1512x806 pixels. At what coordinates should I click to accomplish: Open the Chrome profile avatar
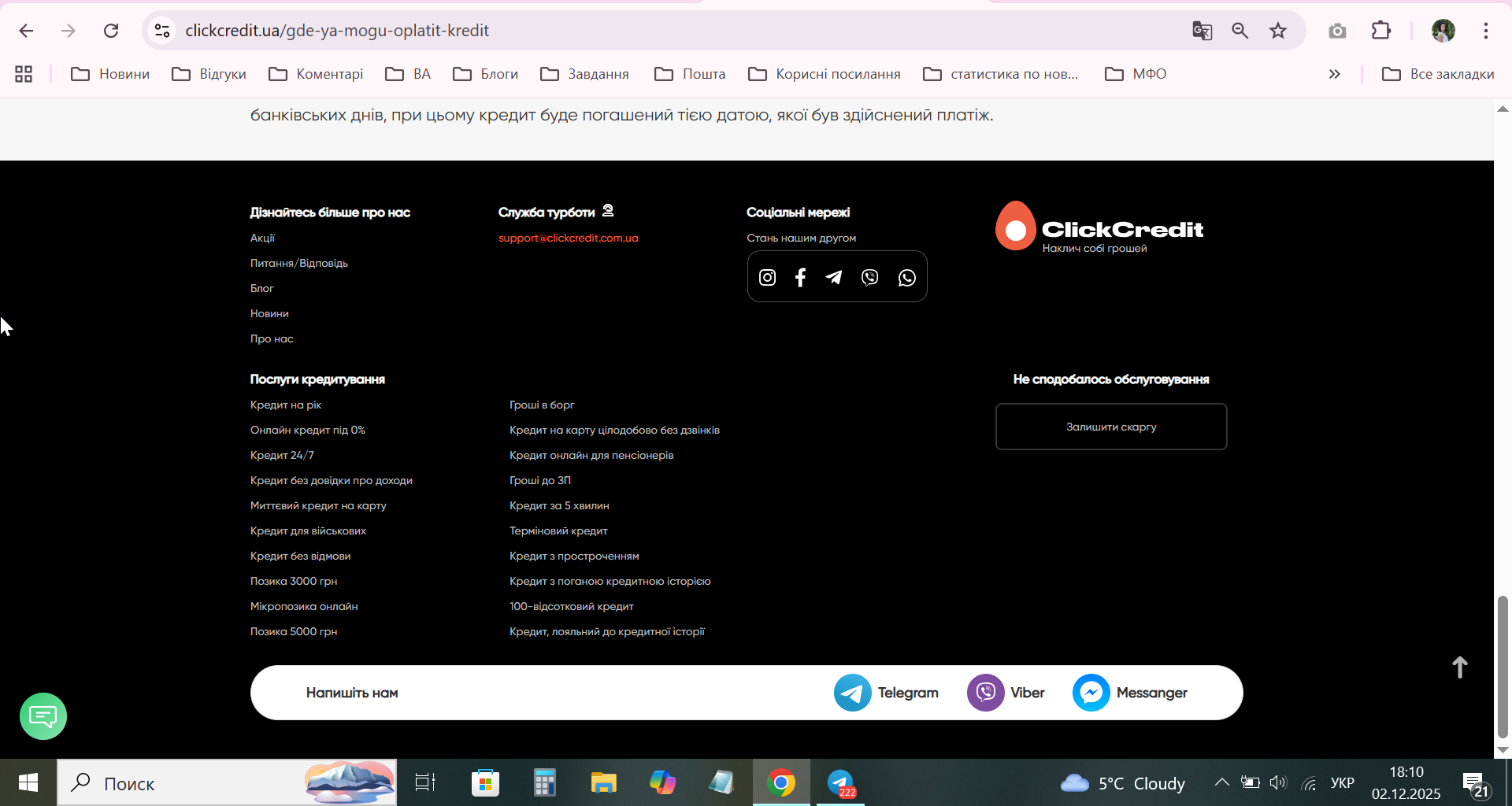1443,31
